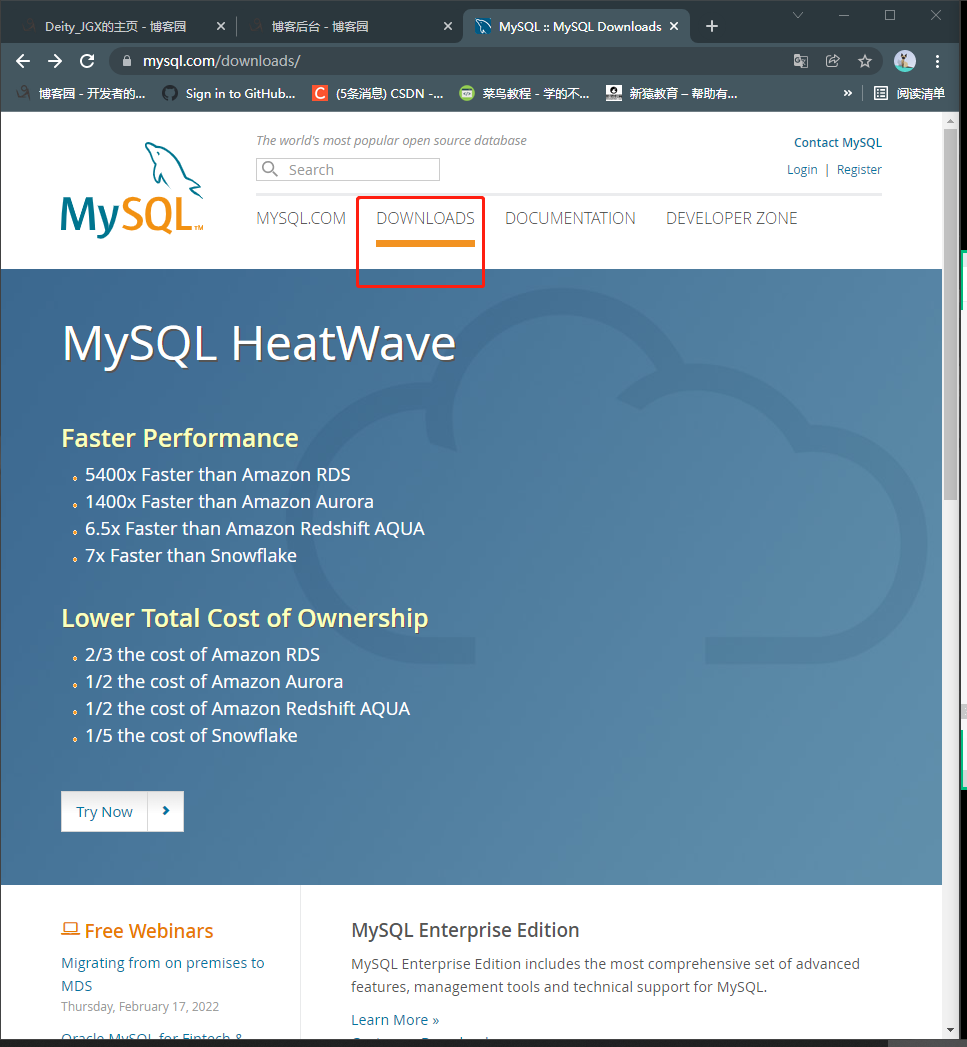Click Learn More link
The width and height of the screenshot is (967, 1047).
[x=395, y=1020]
